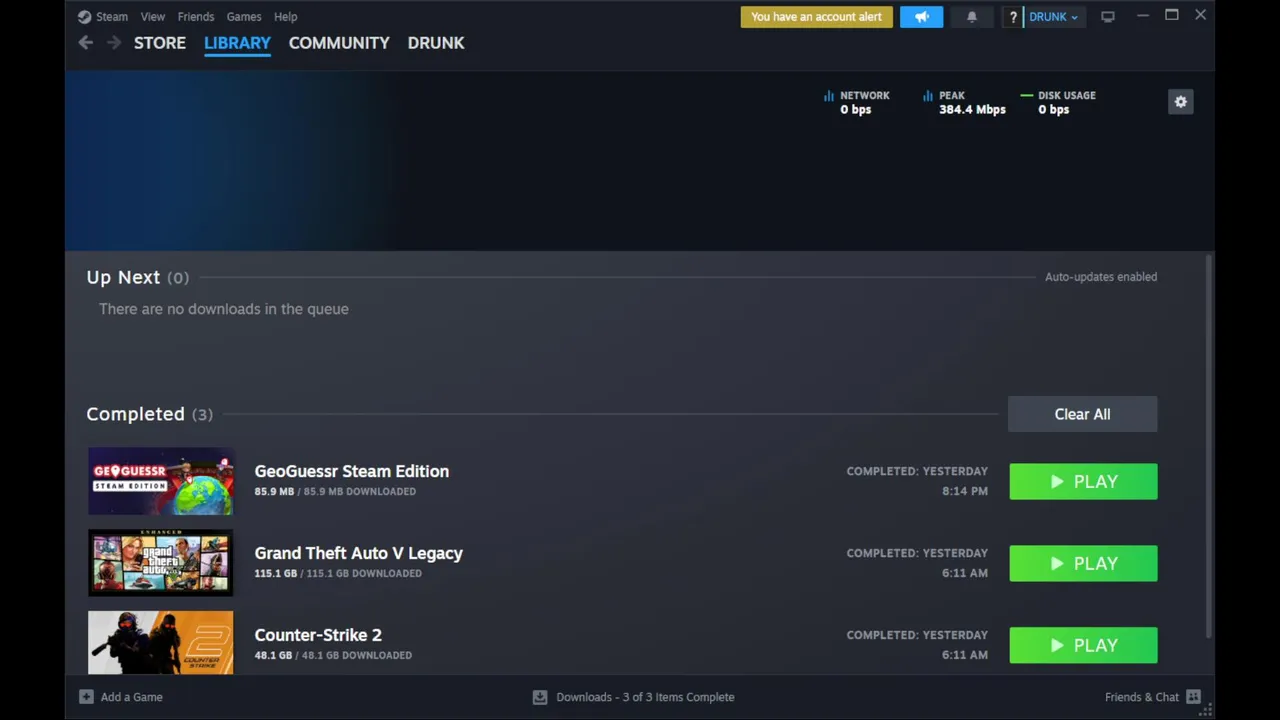This screenshot has height=720, width=1280.
Task: Open Grand Theft Auto V thumbnail
Action: point(160,563)
